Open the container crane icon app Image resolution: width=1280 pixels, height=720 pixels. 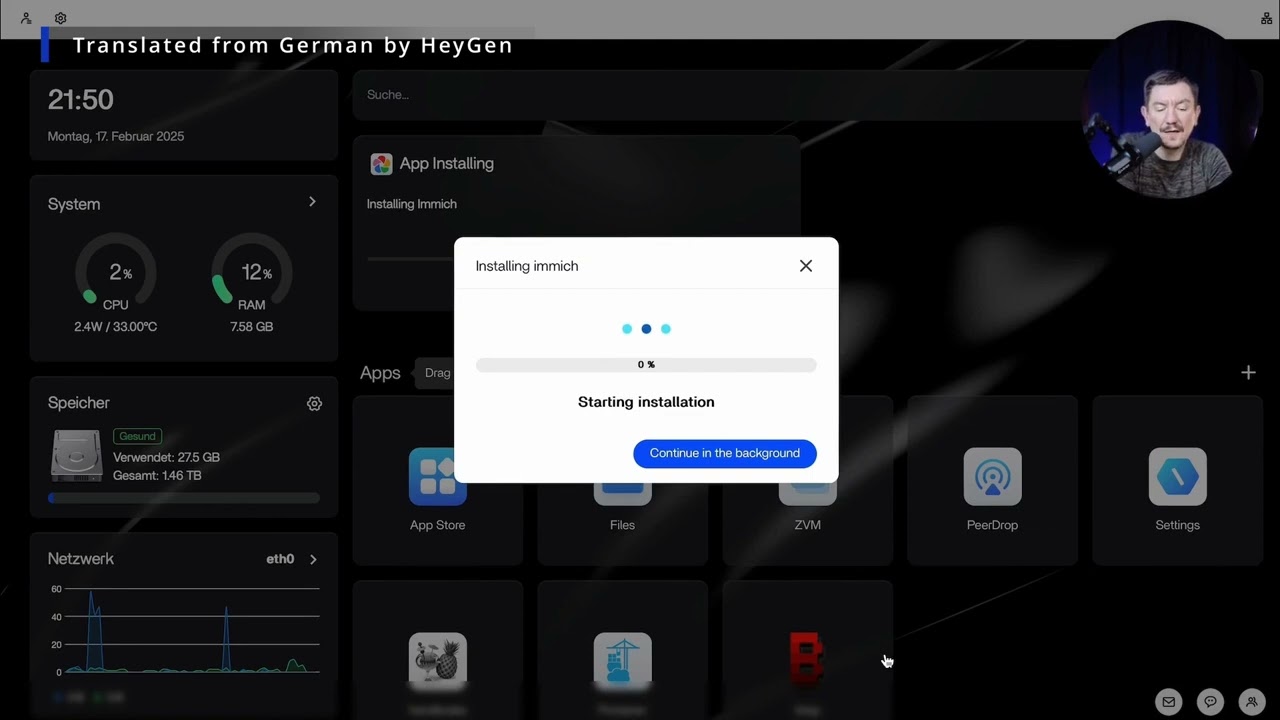coord(622,660)
